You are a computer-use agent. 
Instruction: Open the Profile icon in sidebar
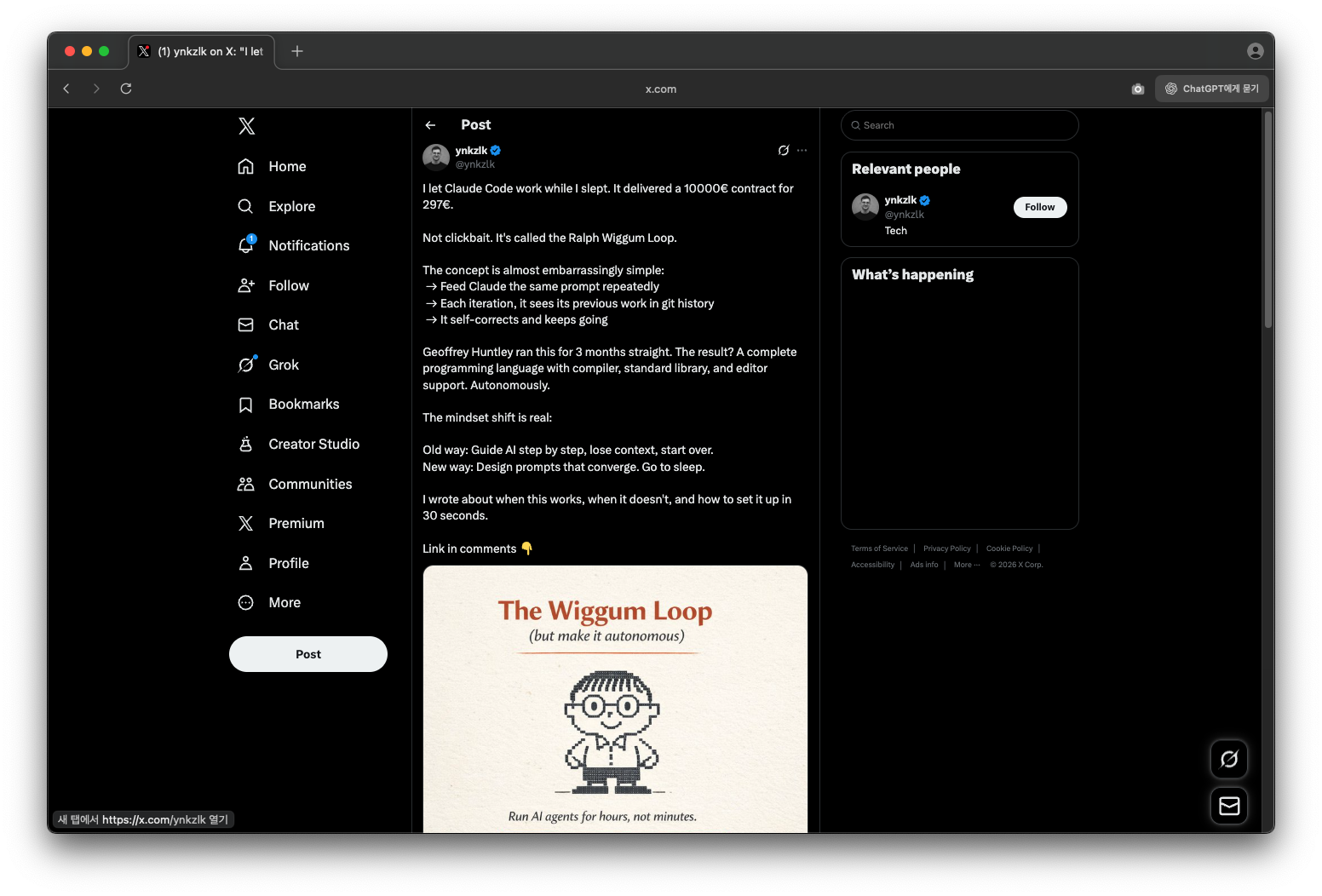click(x=246, y=563)
